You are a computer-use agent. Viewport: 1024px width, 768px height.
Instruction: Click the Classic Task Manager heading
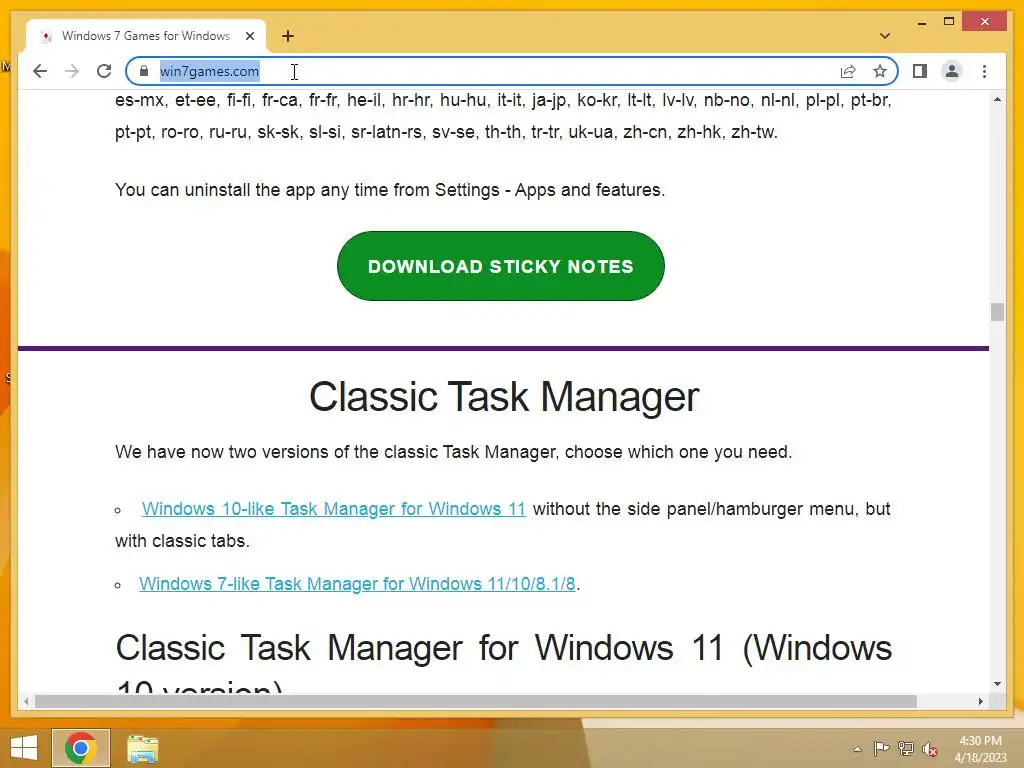pos(504,396)
